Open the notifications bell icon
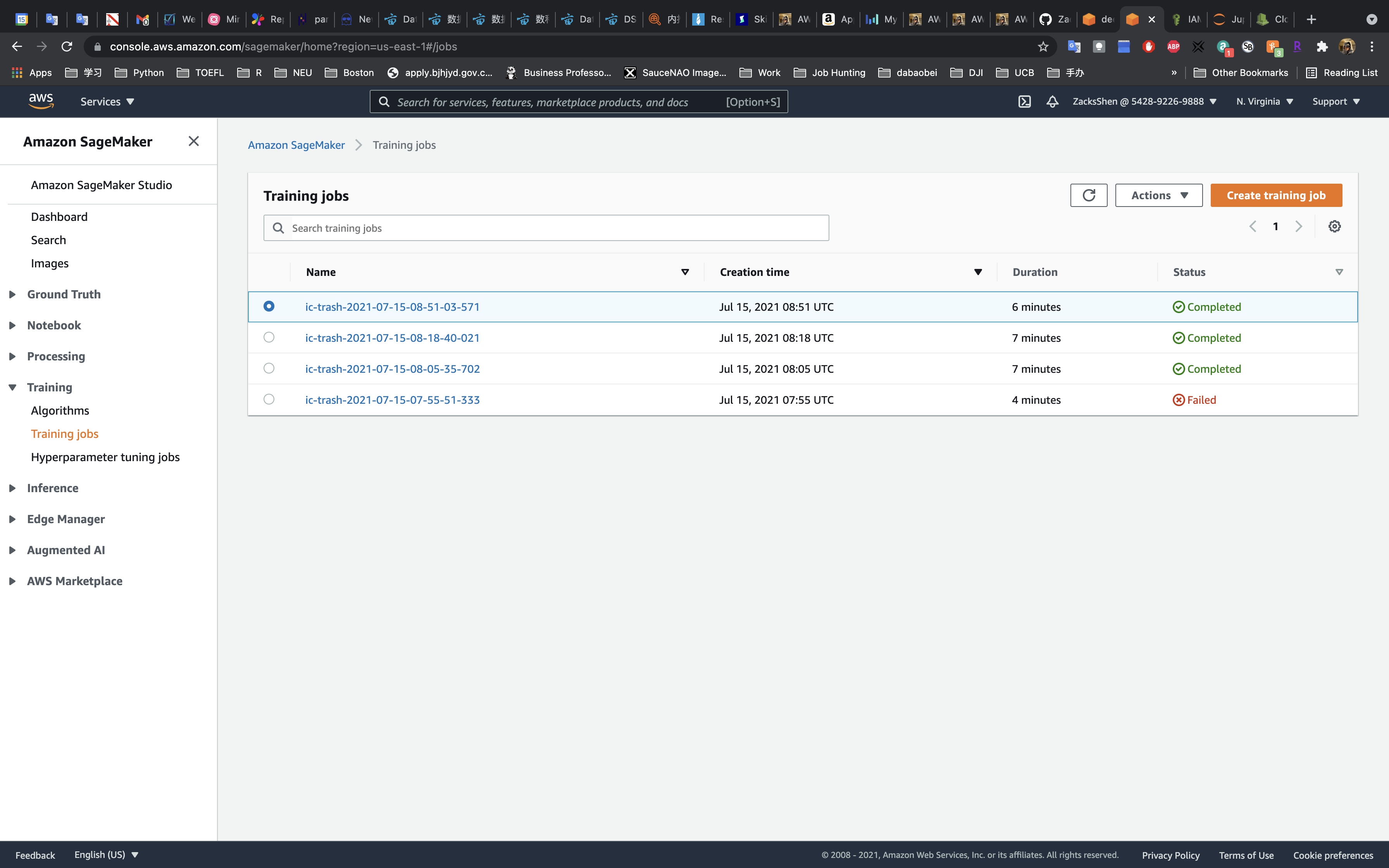This screenshot has height=868, width=1389. pyautogui.click(x=1052, y=102)
